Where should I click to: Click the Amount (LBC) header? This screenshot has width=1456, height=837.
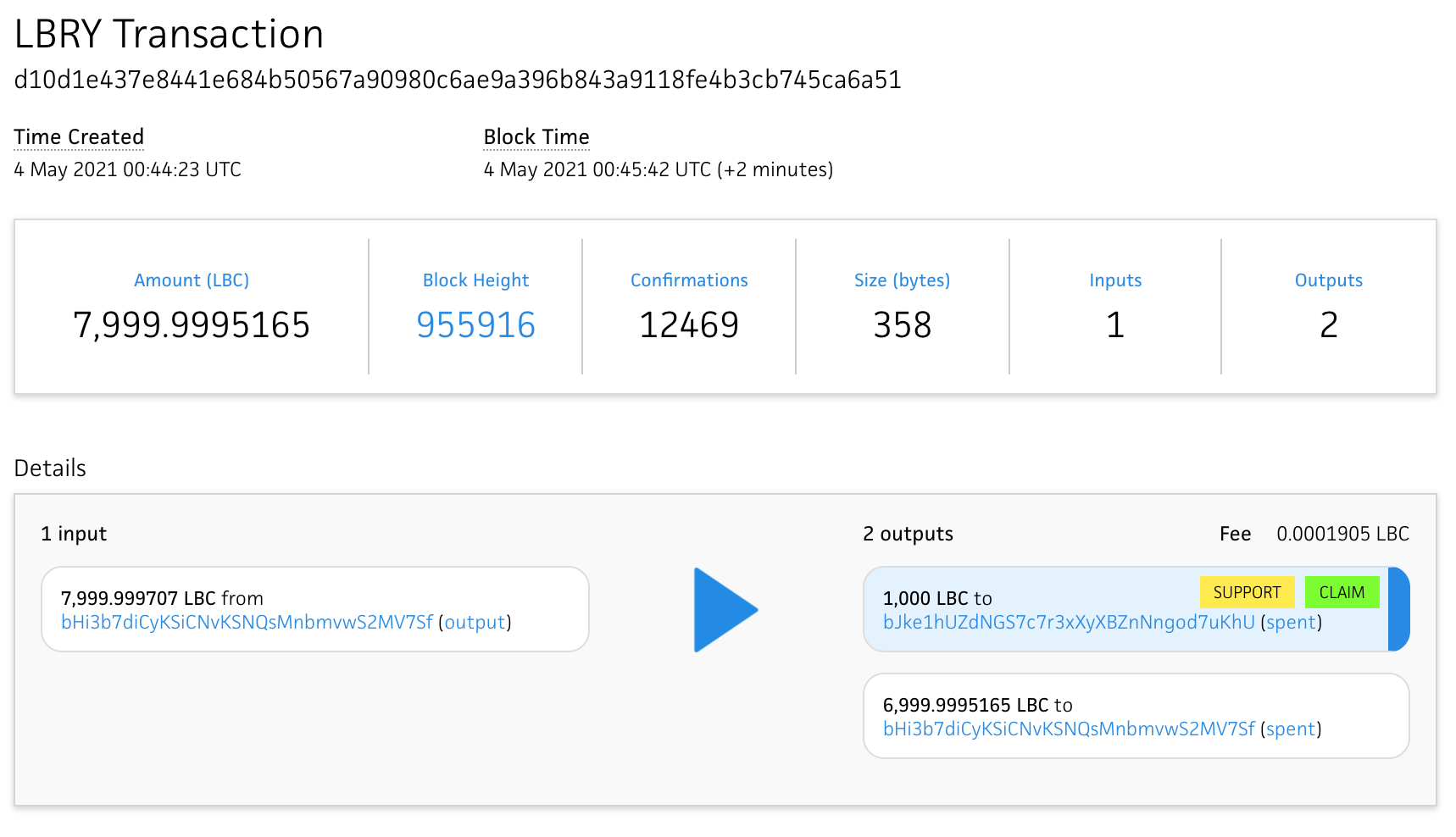(x=192, y=280)
